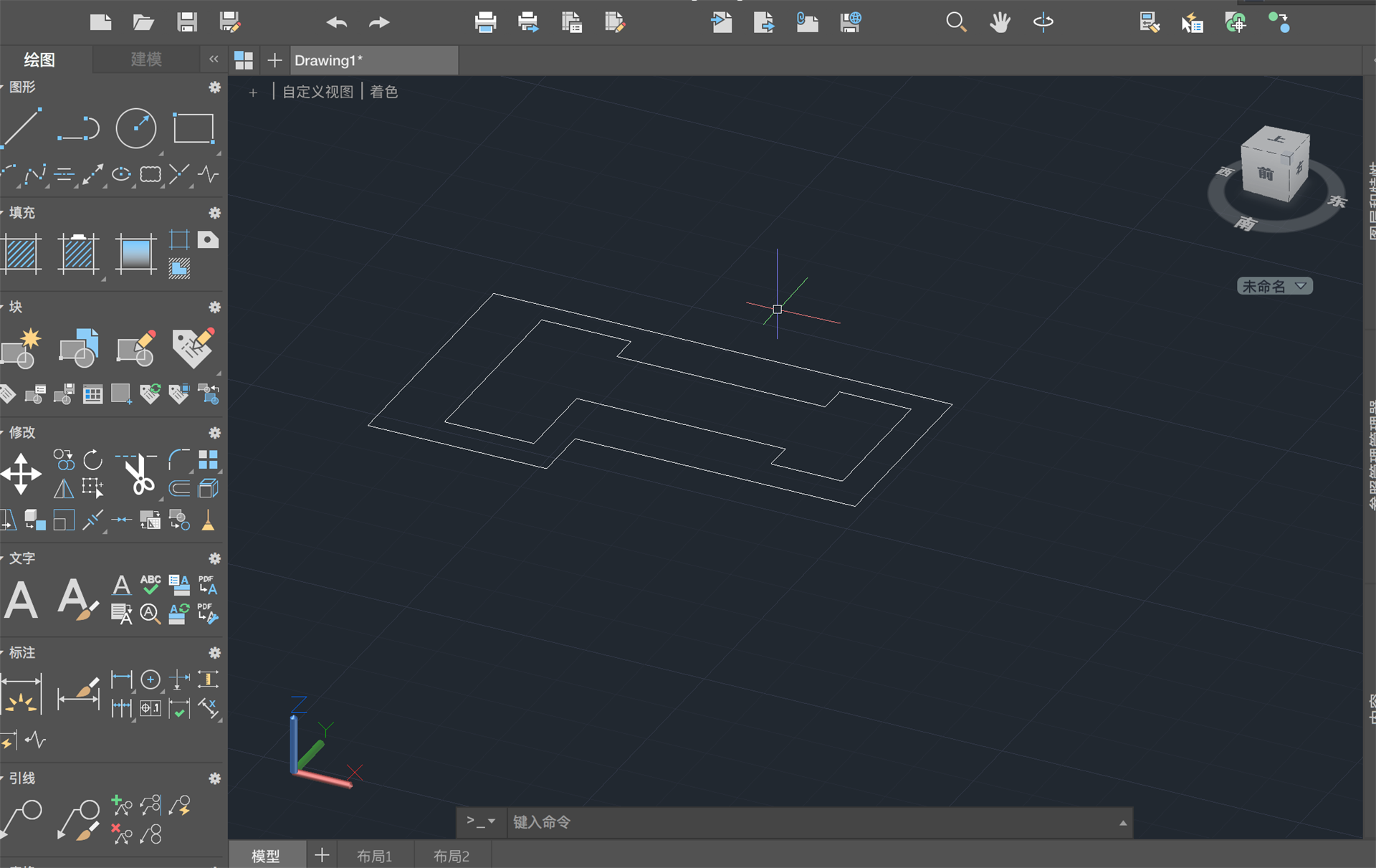This screenshot has height=868, width=1376.
Task: Click the 自定义视图 viewport label
Action: pos(317,92)
